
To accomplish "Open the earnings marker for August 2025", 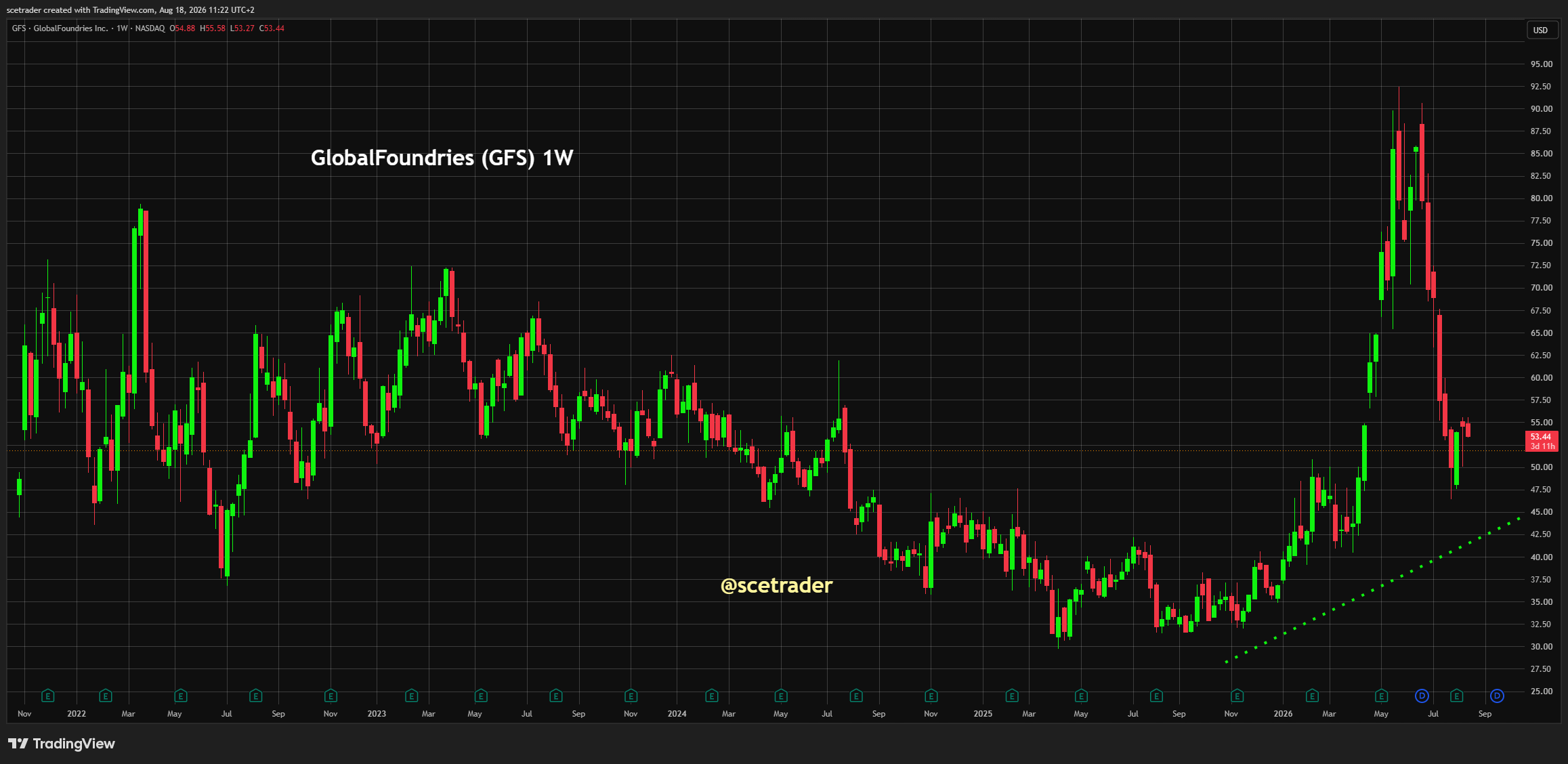I will point(1156,696).
